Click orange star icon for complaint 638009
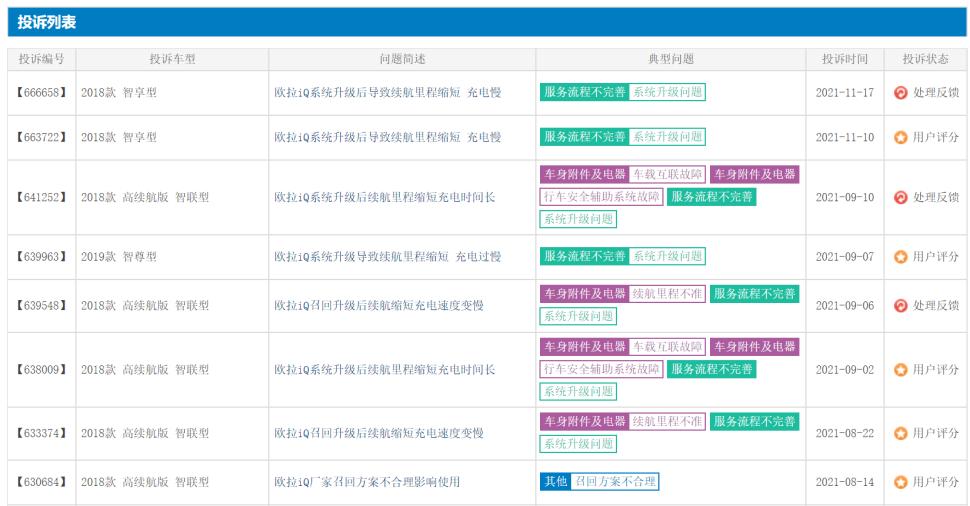This screenshot has height=506, width=970. (x=900, y=370)
